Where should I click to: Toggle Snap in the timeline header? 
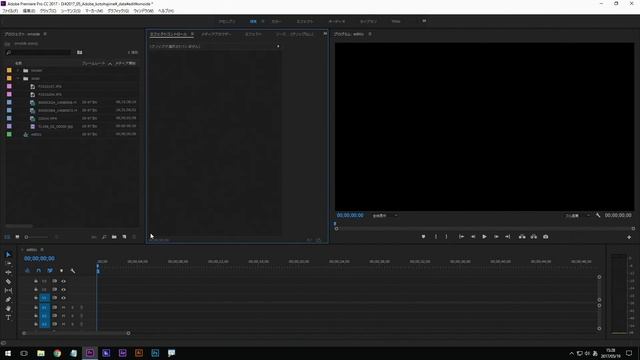click(38, 271)
